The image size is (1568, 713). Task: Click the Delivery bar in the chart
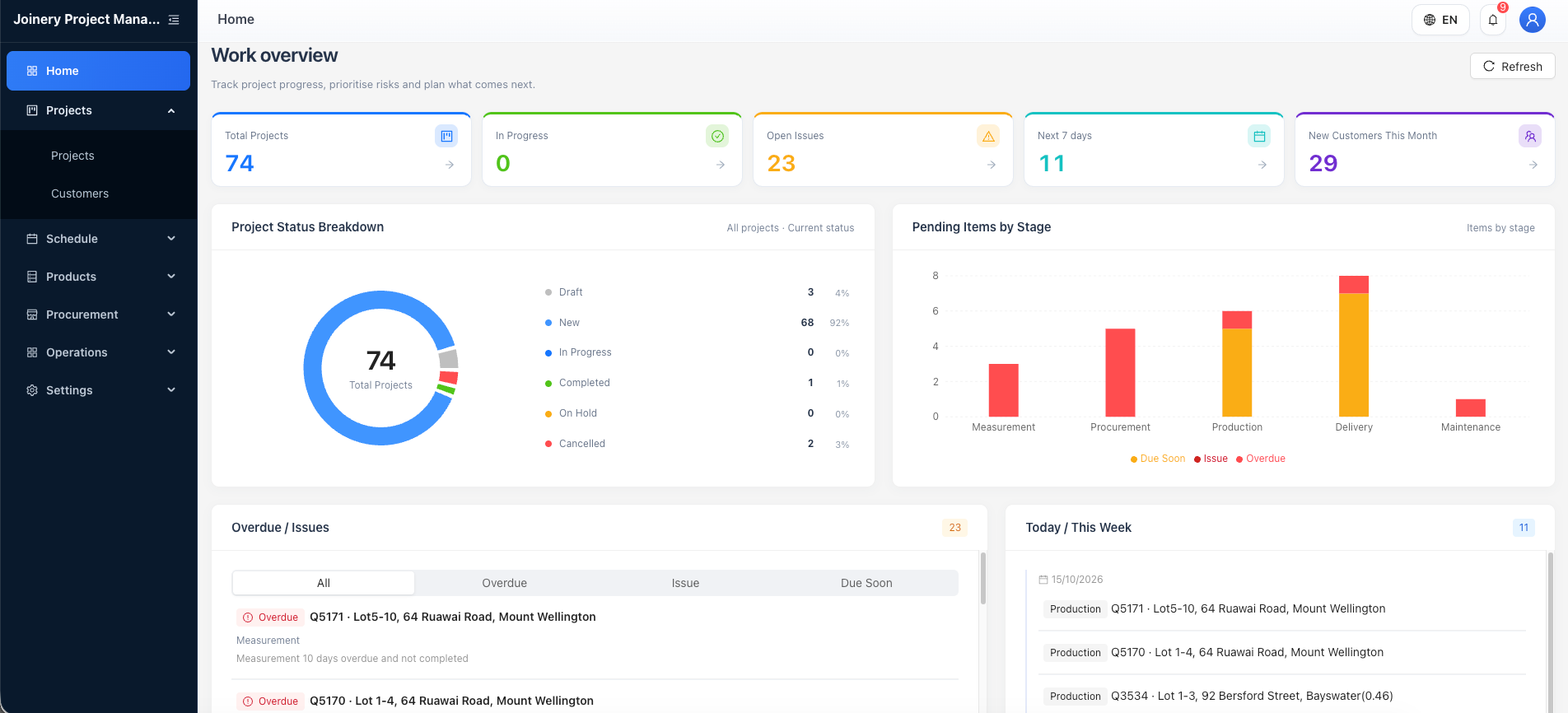point(1354,346)
